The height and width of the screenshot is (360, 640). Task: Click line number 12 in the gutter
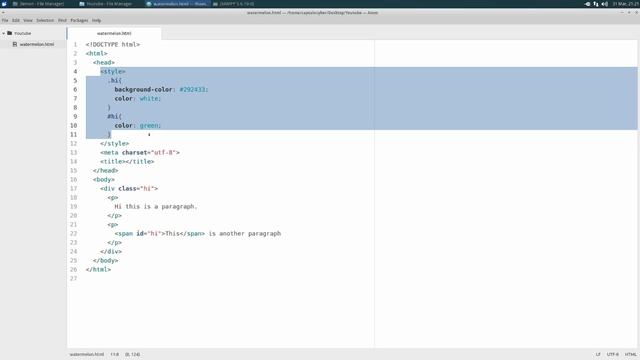[73, 144]
